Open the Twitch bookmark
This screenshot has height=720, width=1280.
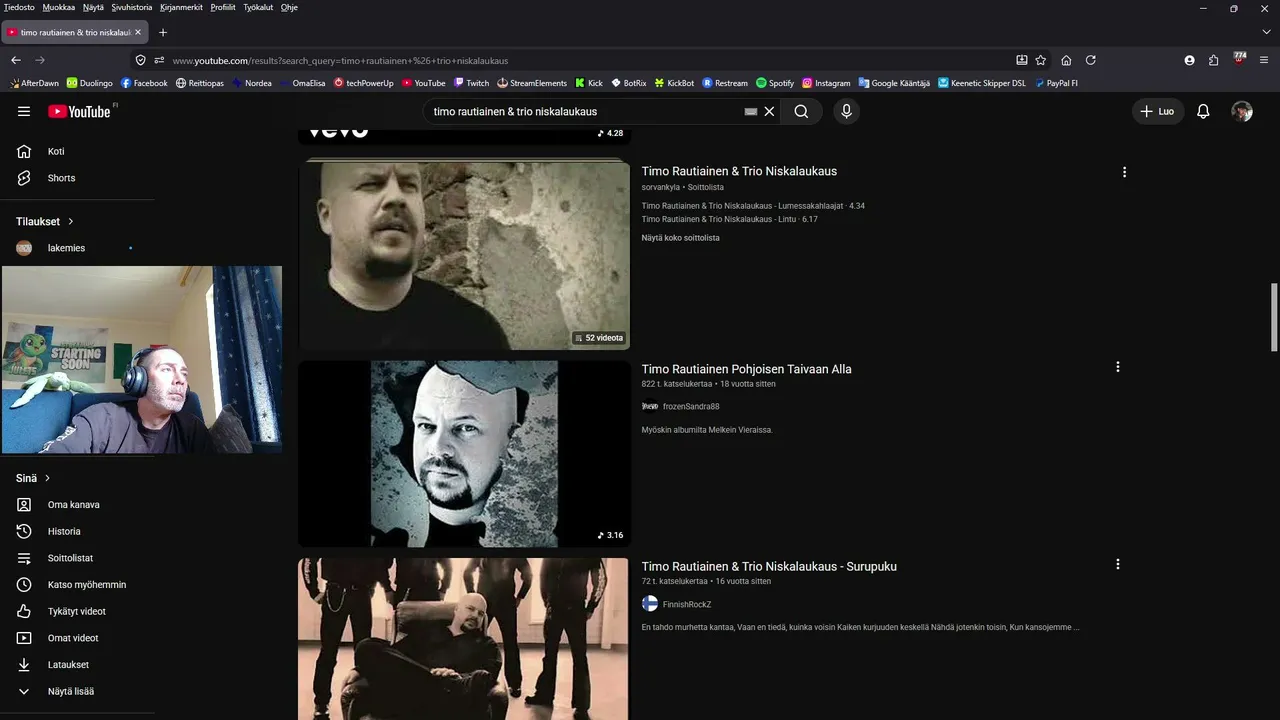click(x=471, y=83)
